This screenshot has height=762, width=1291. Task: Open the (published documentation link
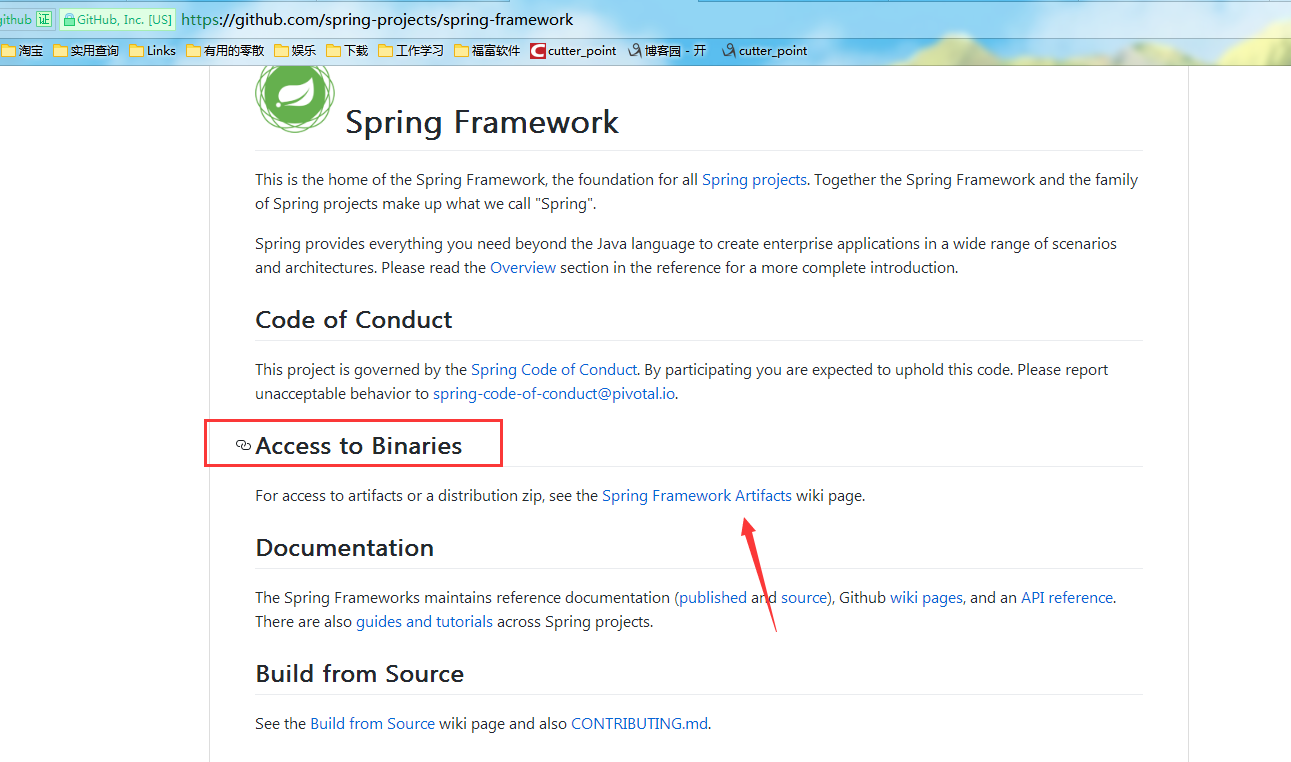point(711,598)
